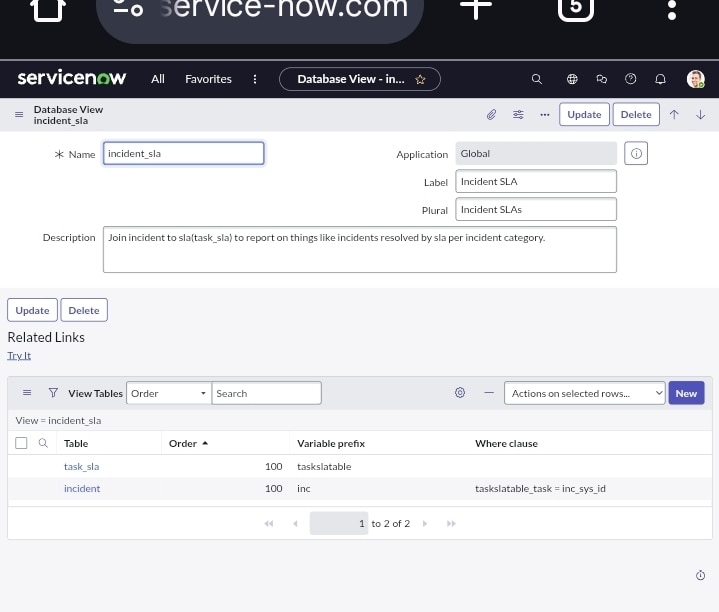Click the page row number field
719x612 pixels.
click(x=339, y=523)
